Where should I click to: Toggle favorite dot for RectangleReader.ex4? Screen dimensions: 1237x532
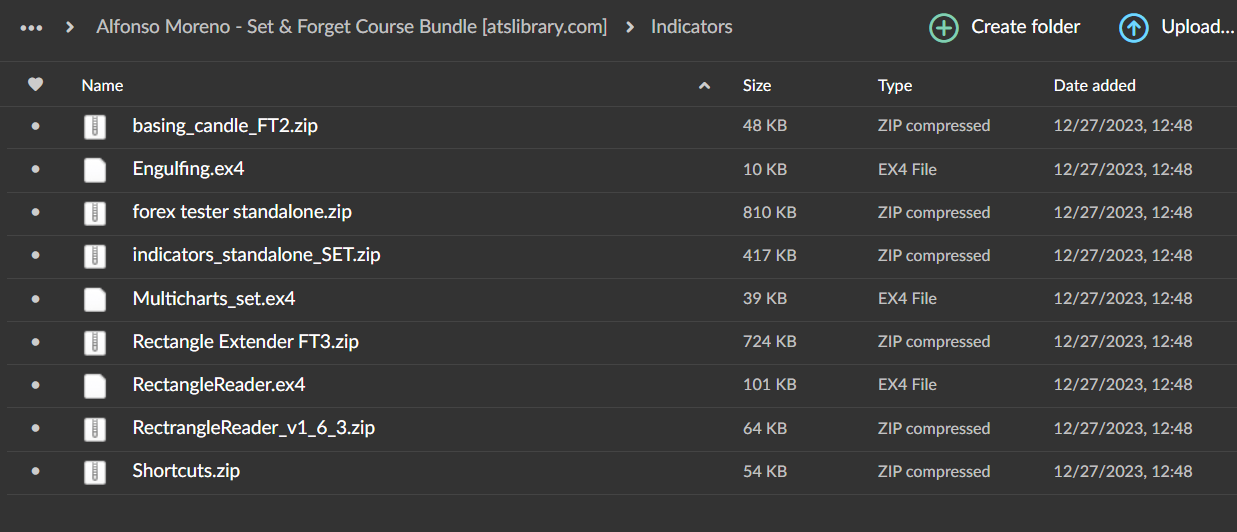[x=36, y=385]
